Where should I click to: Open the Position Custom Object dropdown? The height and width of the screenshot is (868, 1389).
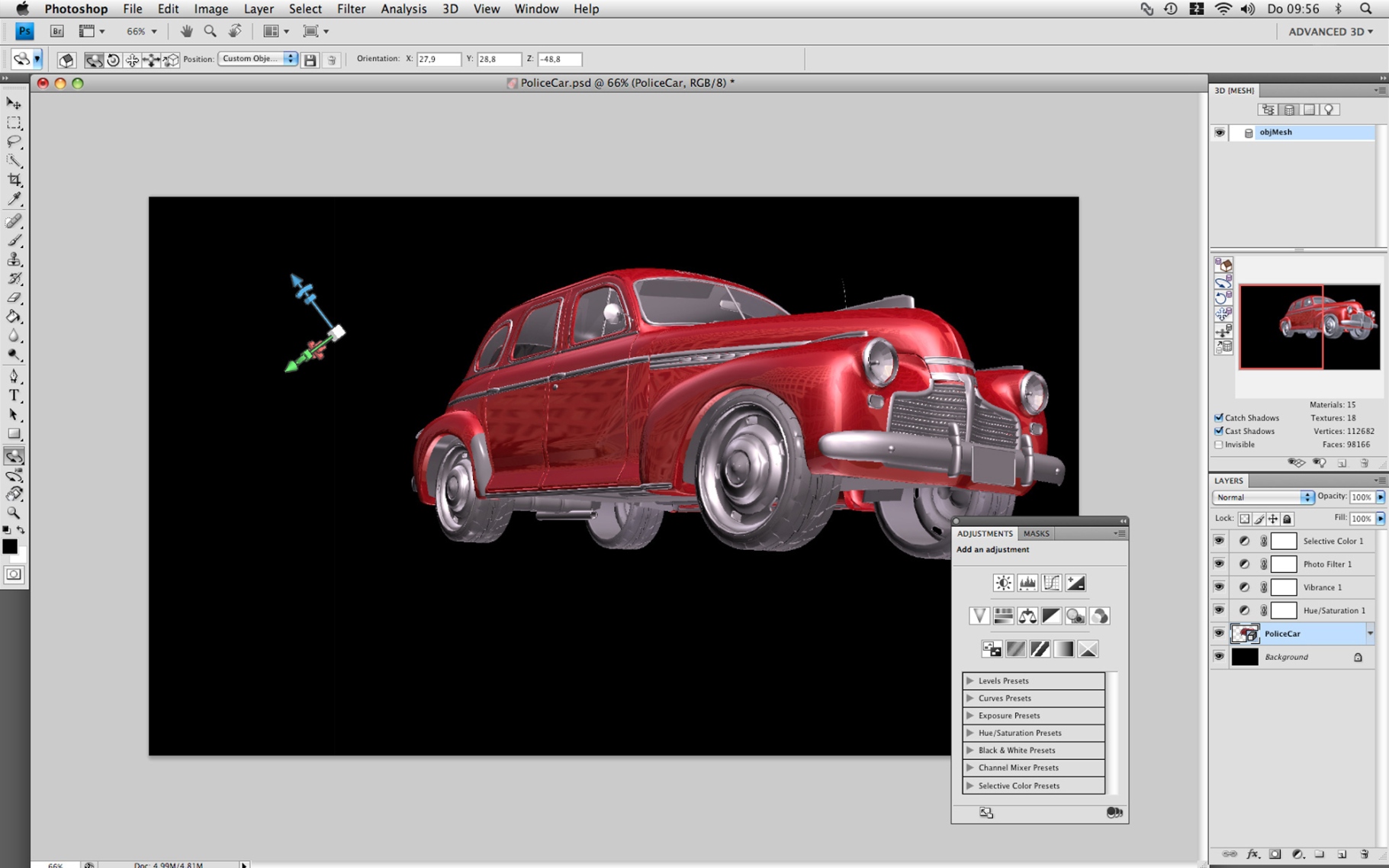258,59
